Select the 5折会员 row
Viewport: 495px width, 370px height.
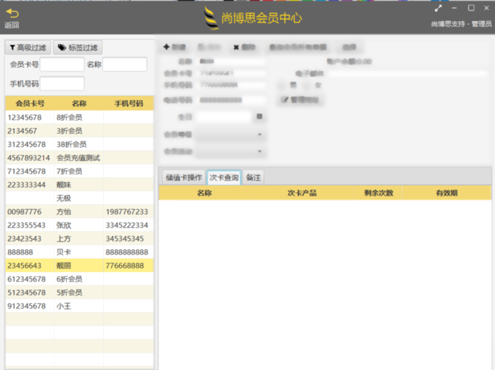[79, 293]
